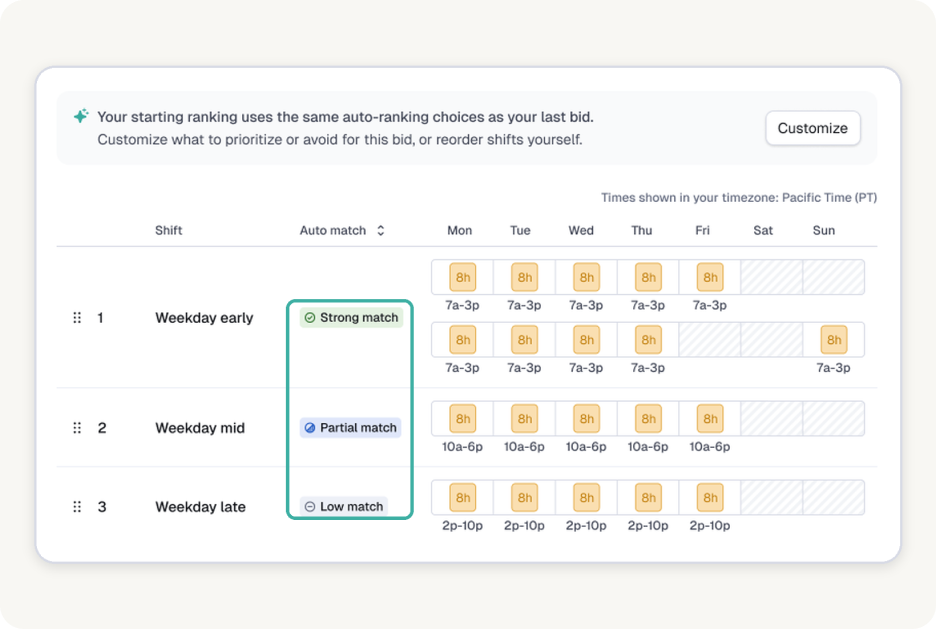This screenshot has width=936, height=629.
Task: Click the check icon in Strong match badge
Action: [310, 317]
